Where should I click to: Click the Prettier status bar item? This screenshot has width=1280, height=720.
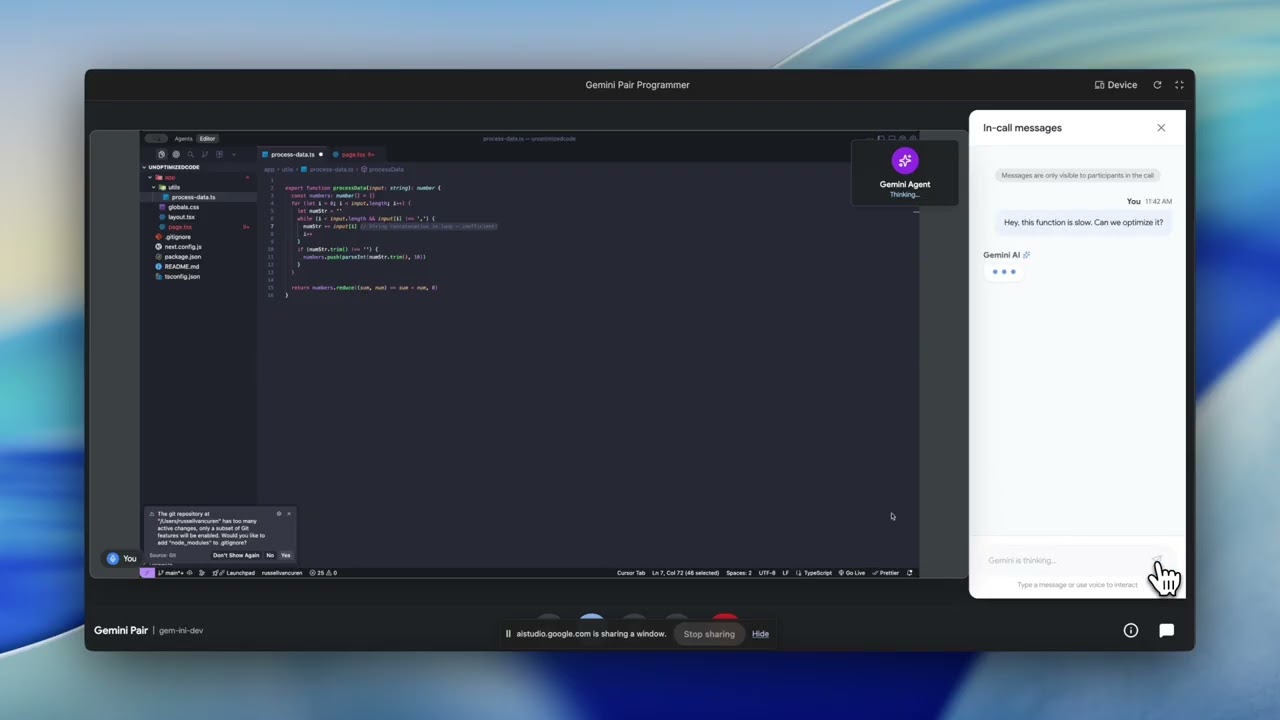click(886, 573)
